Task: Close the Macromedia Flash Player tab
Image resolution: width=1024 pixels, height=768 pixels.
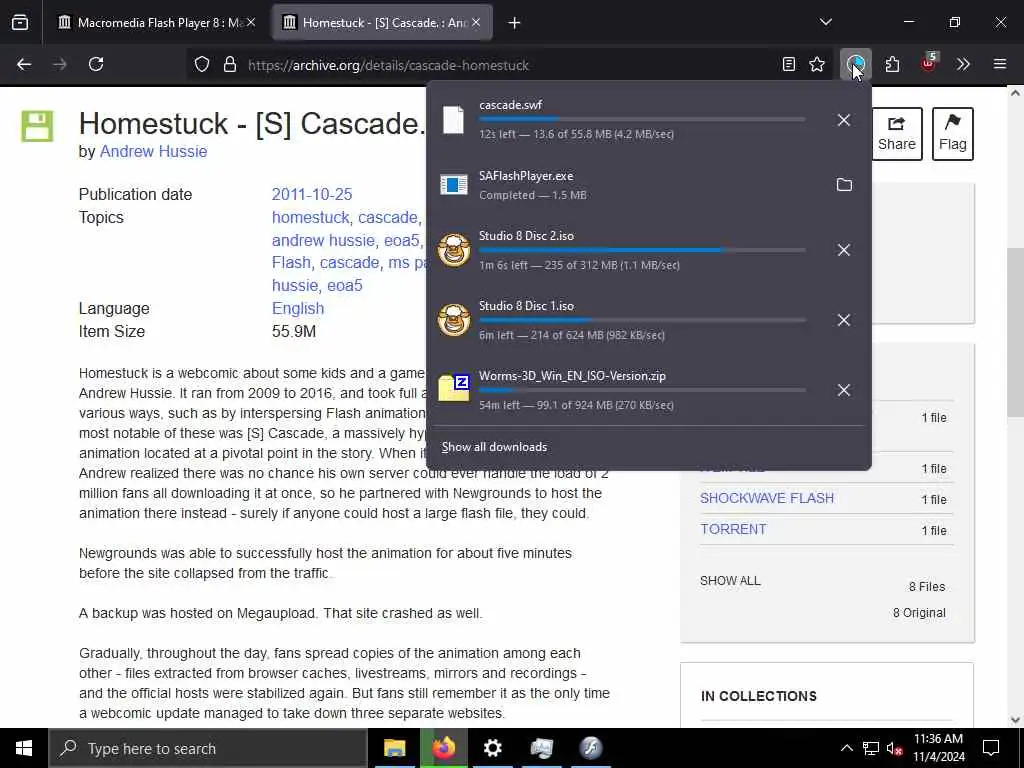Action: tap(251, 23)
